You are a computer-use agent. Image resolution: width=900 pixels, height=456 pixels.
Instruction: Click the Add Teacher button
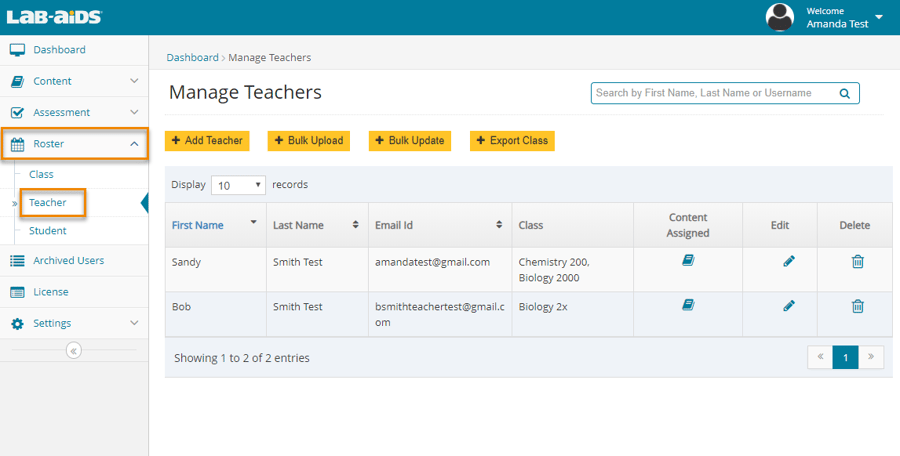[x=206, y=141]
